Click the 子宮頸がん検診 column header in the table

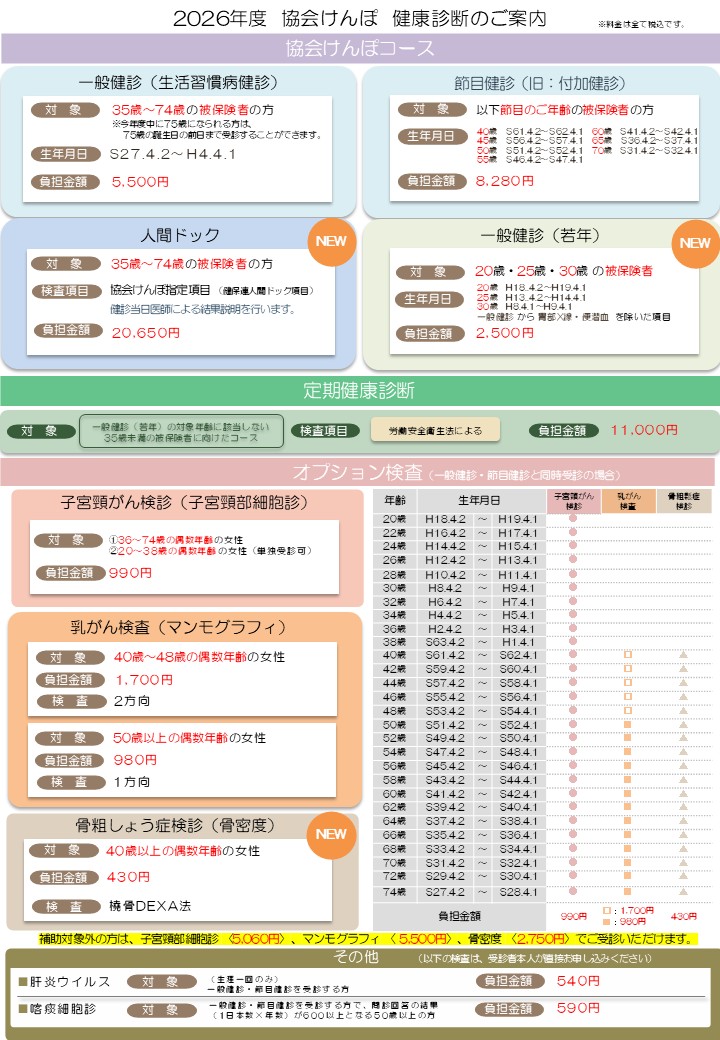click(x=573, y=500)
